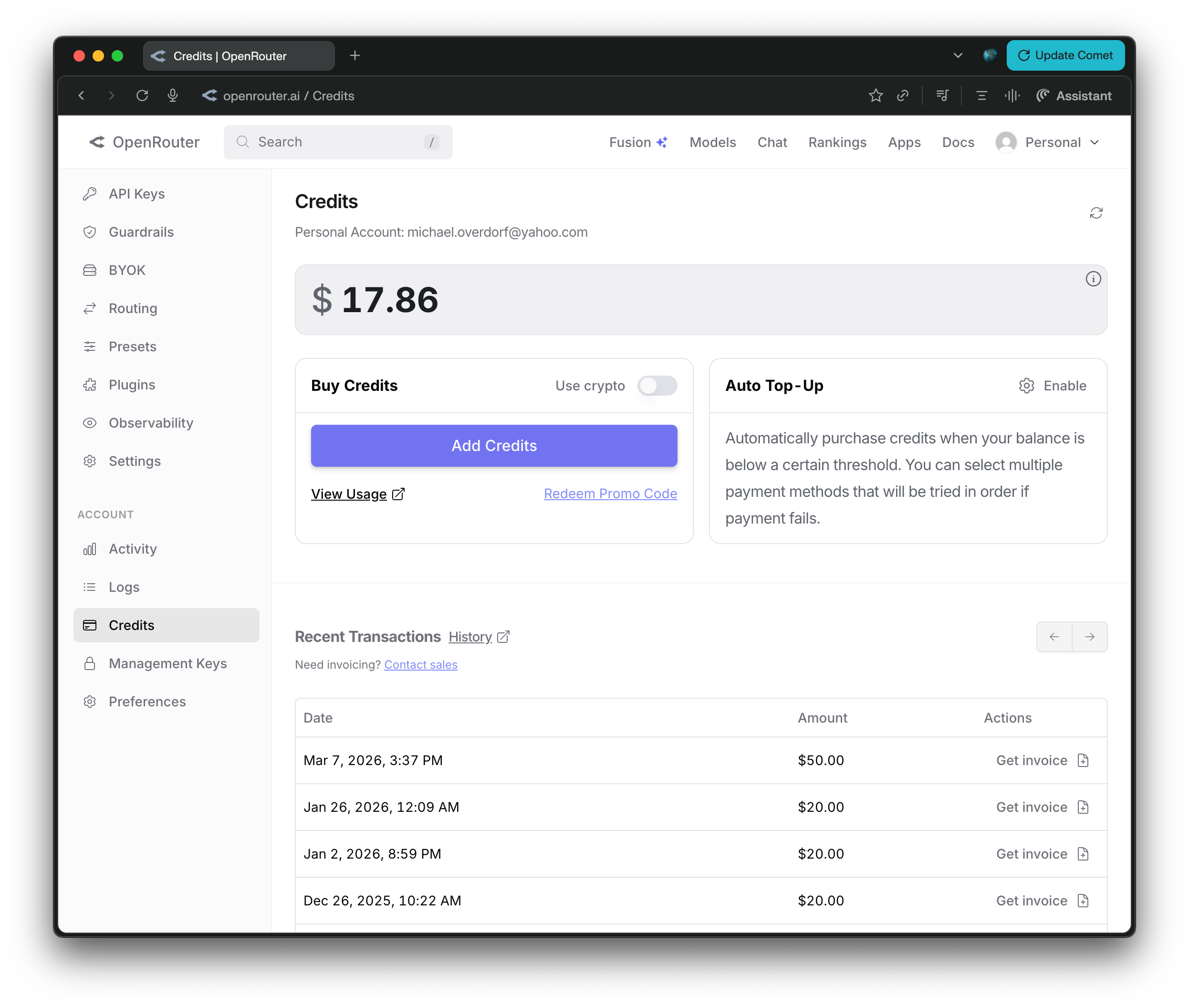
Task: Toggle the Use crypto switch
Action: click(657, 386)
